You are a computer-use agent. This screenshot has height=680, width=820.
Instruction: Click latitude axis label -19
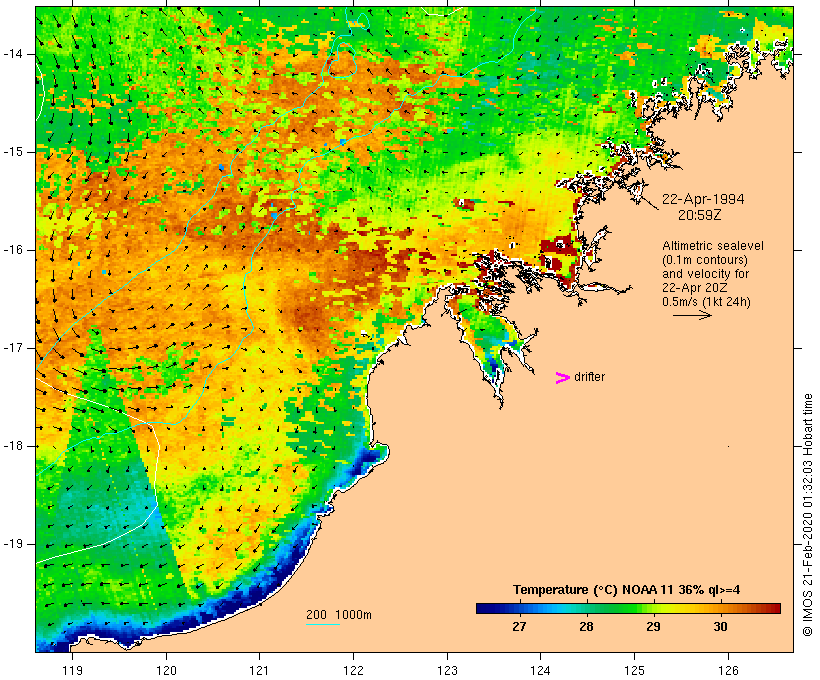13,544
